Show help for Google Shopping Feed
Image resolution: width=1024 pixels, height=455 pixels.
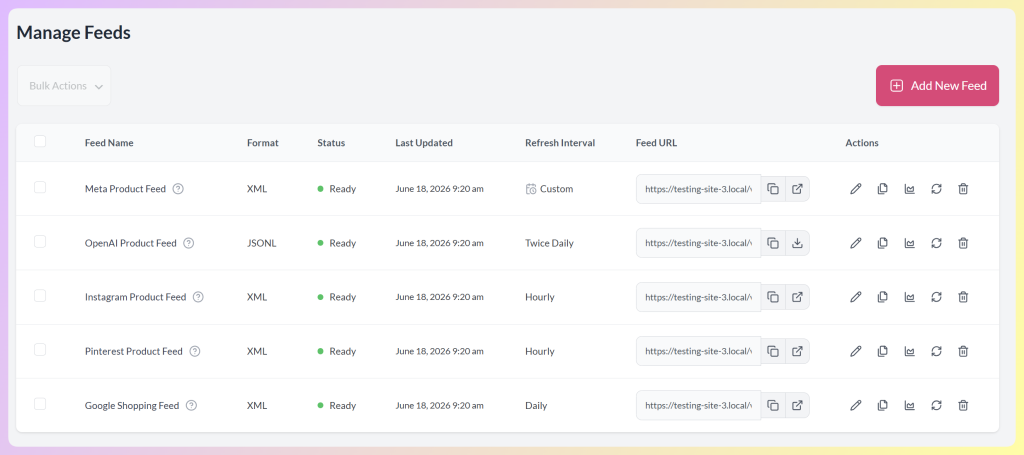pos(191,405)
